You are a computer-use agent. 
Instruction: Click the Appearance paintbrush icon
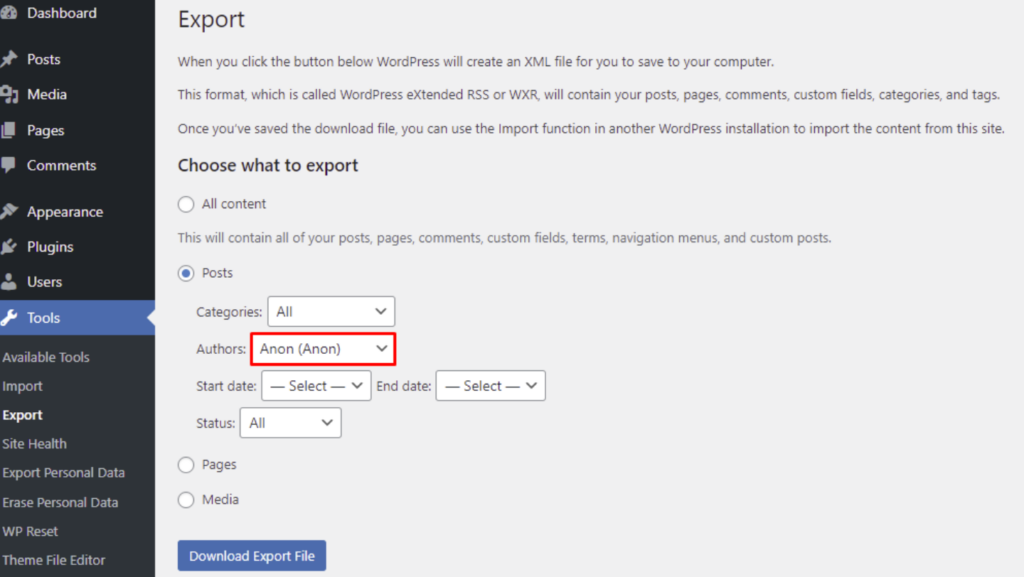coord(9,212)
